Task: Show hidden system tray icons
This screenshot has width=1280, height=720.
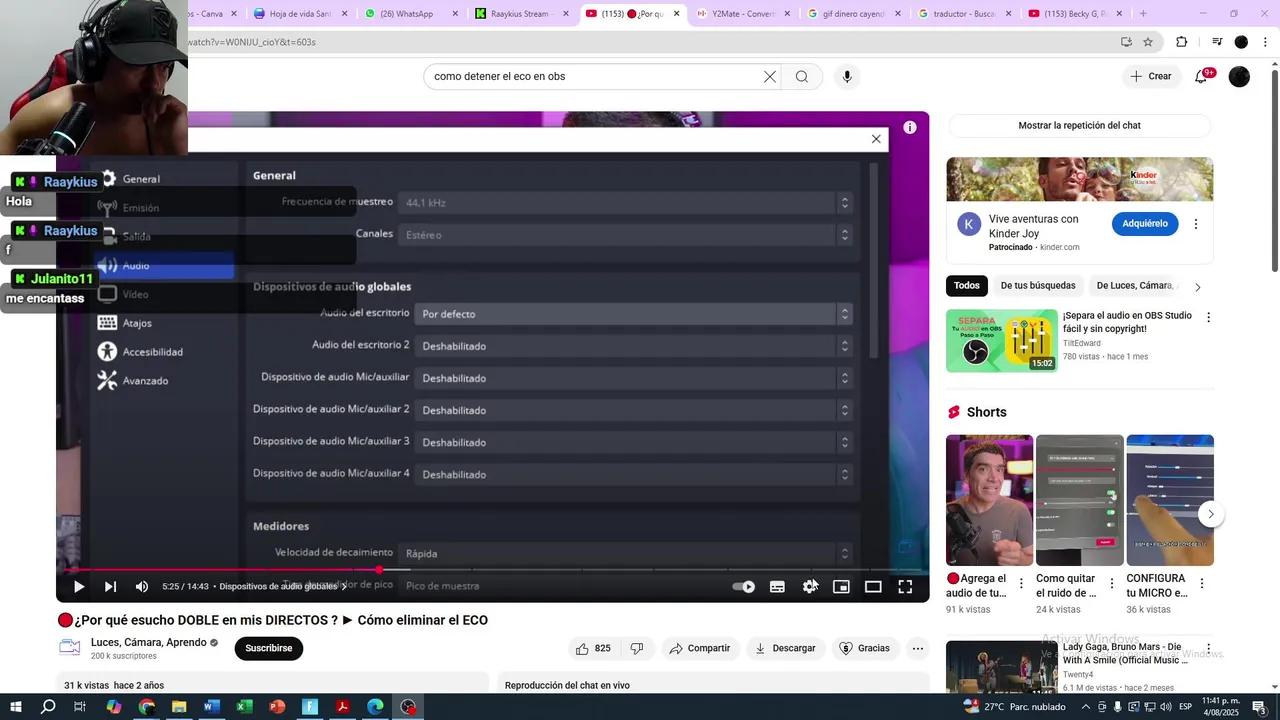Action: (x=1086, y=707)
